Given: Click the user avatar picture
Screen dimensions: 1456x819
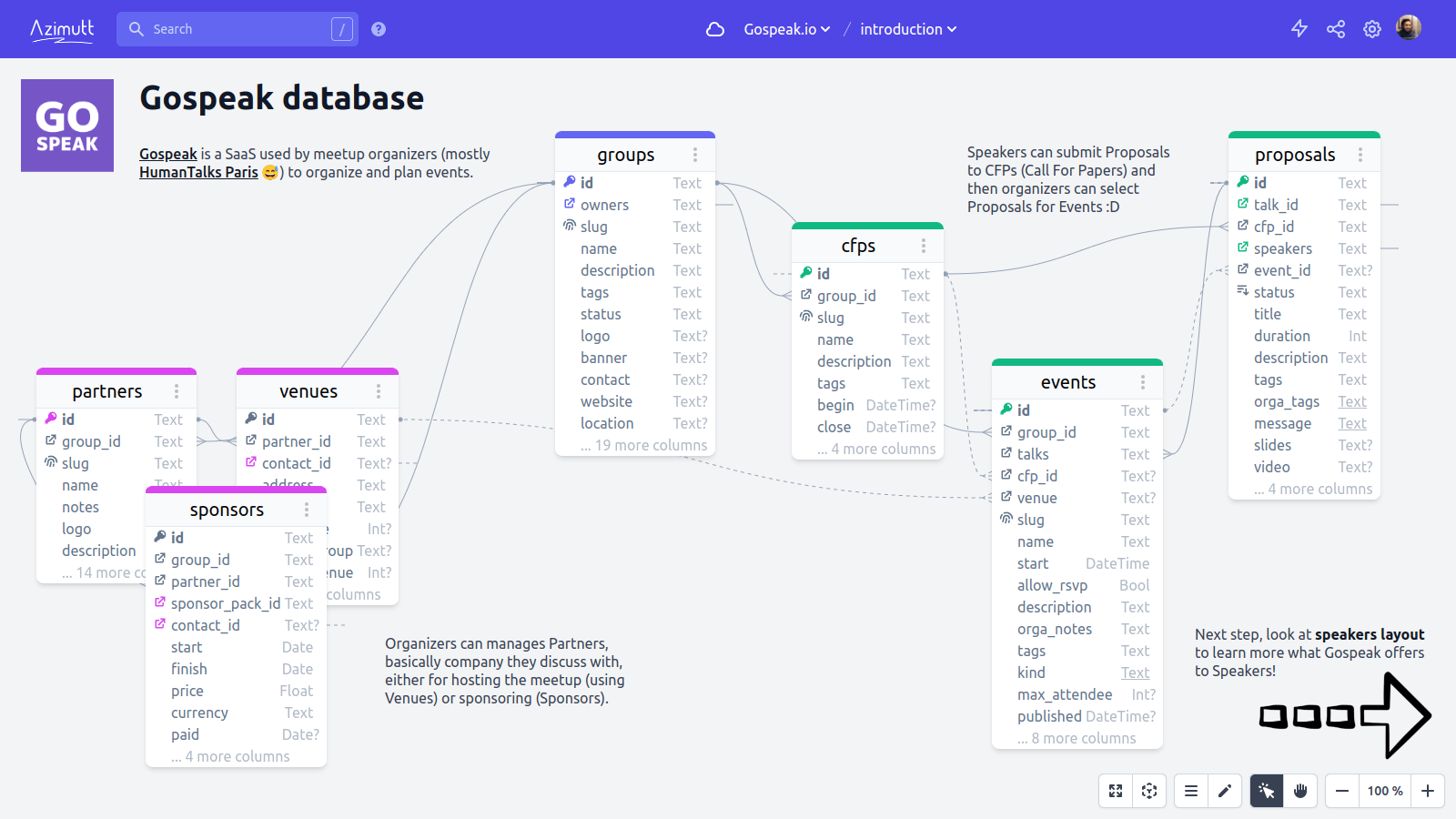Looking at the screenshot, I should click(x=1408, y=27).
